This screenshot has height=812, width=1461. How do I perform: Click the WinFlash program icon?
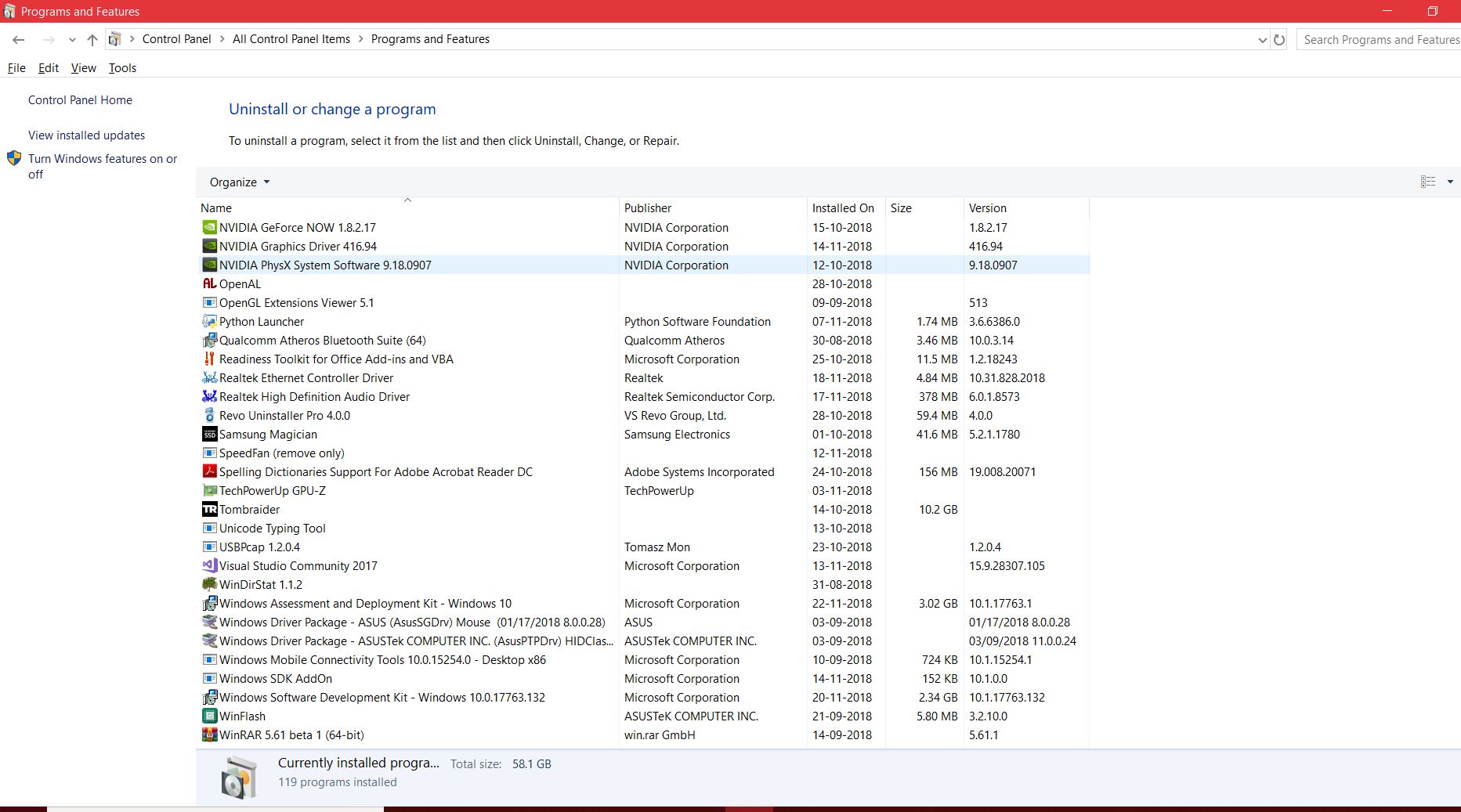point(209,716)
